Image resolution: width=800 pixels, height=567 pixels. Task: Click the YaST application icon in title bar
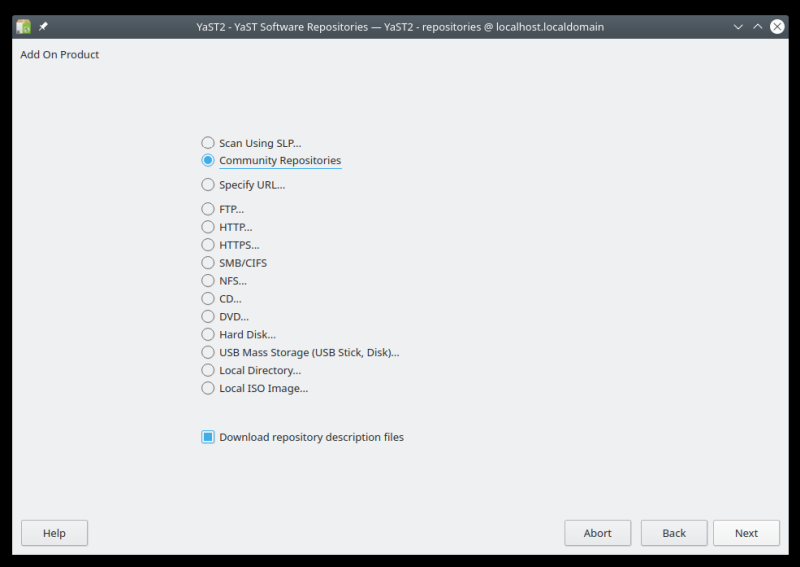tap(23, 27)
